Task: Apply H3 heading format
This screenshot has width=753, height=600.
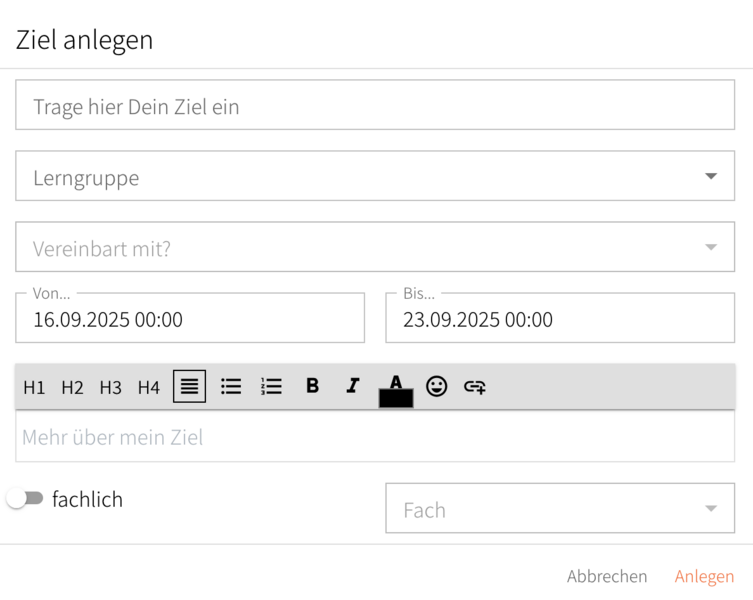Action: [x=110, y=387]
